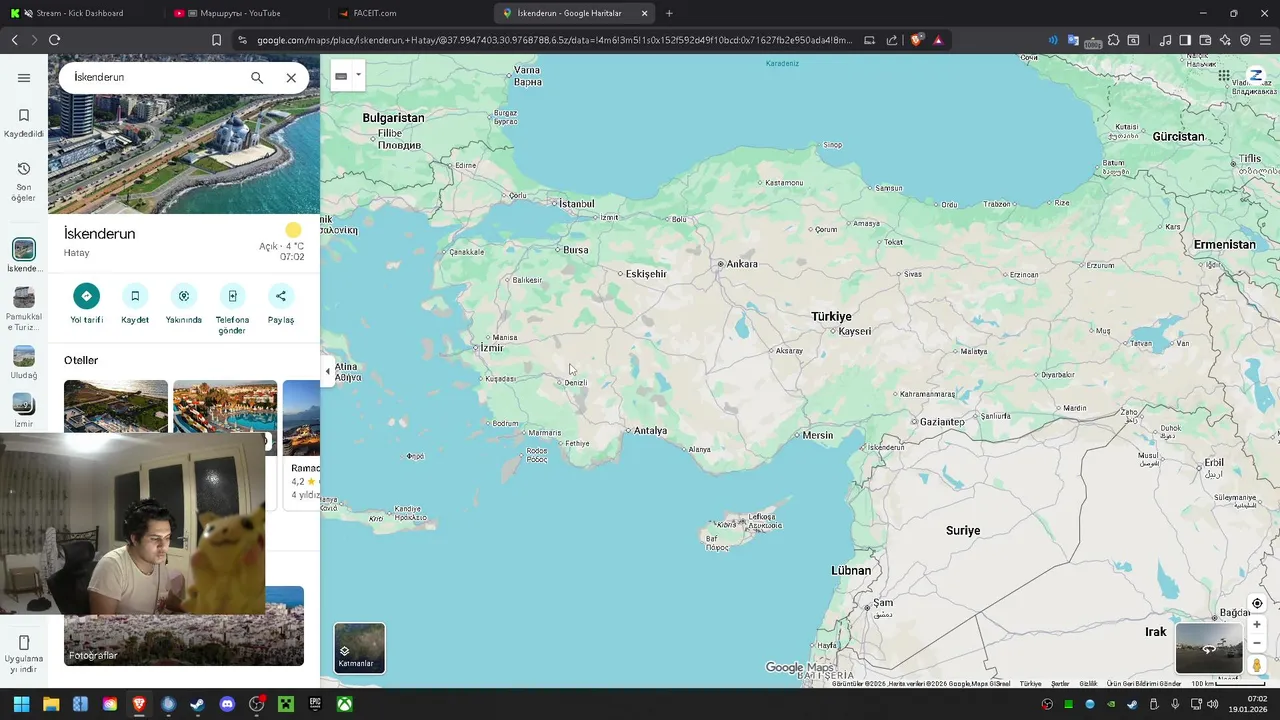1280x720 pixels.
Task: Open the Windows Start menu
Action: coord(21,704)
